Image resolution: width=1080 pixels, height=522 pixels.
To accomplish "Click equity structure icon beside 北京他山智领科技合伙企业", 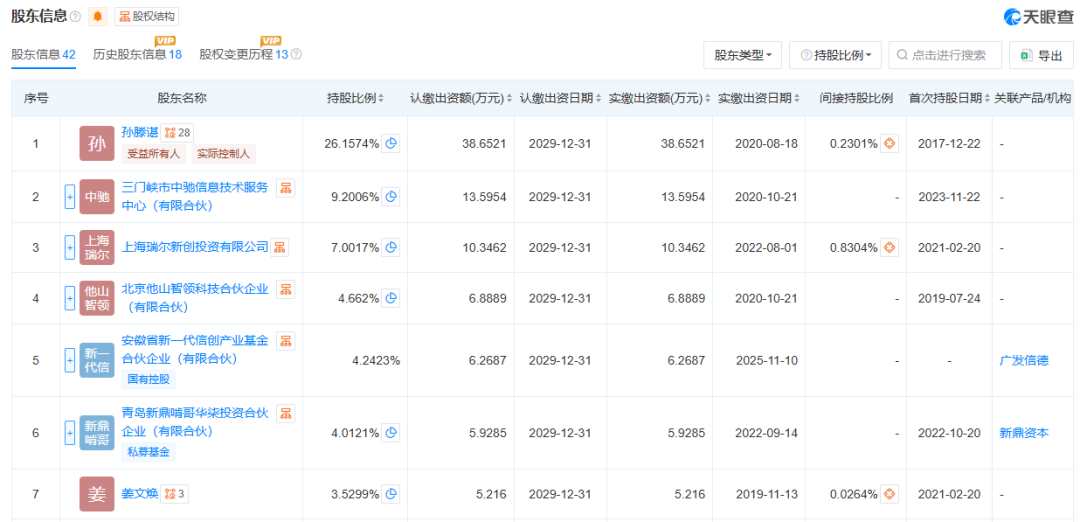I will click(x=285, y=289).
